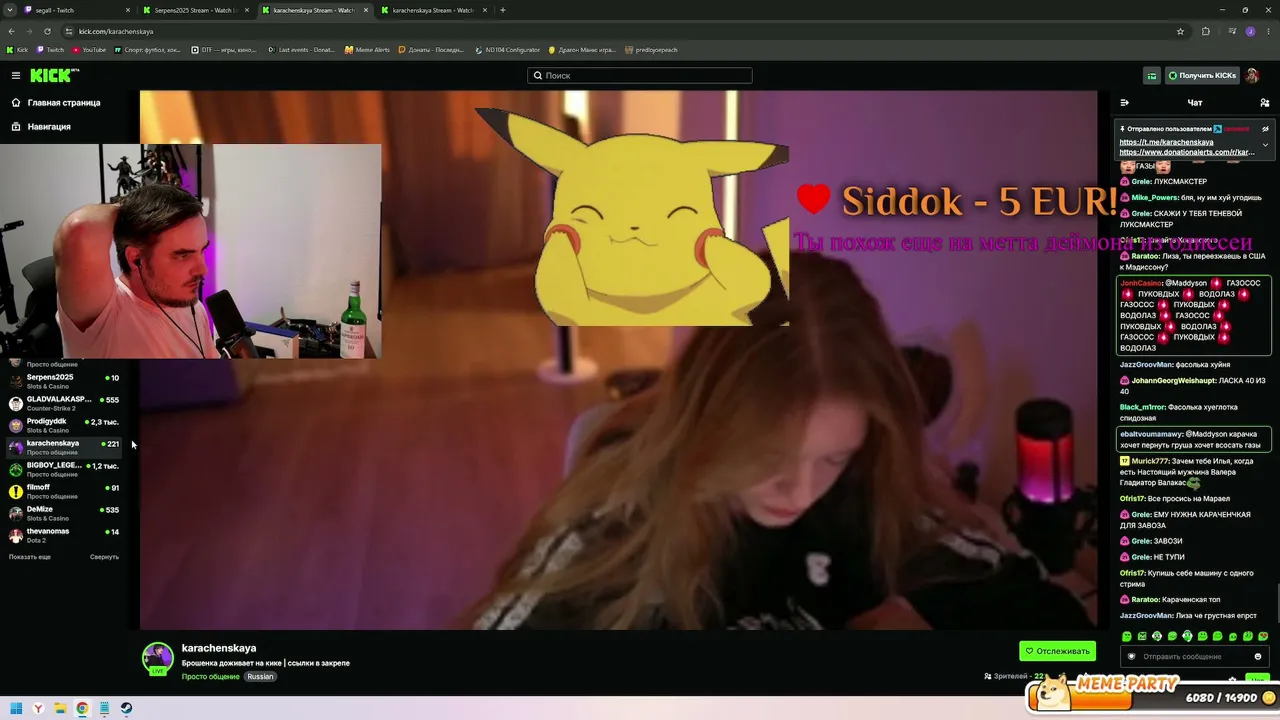Open Serpens2025 channel in sidebar
1280x720 pixels.
[66, 381]
